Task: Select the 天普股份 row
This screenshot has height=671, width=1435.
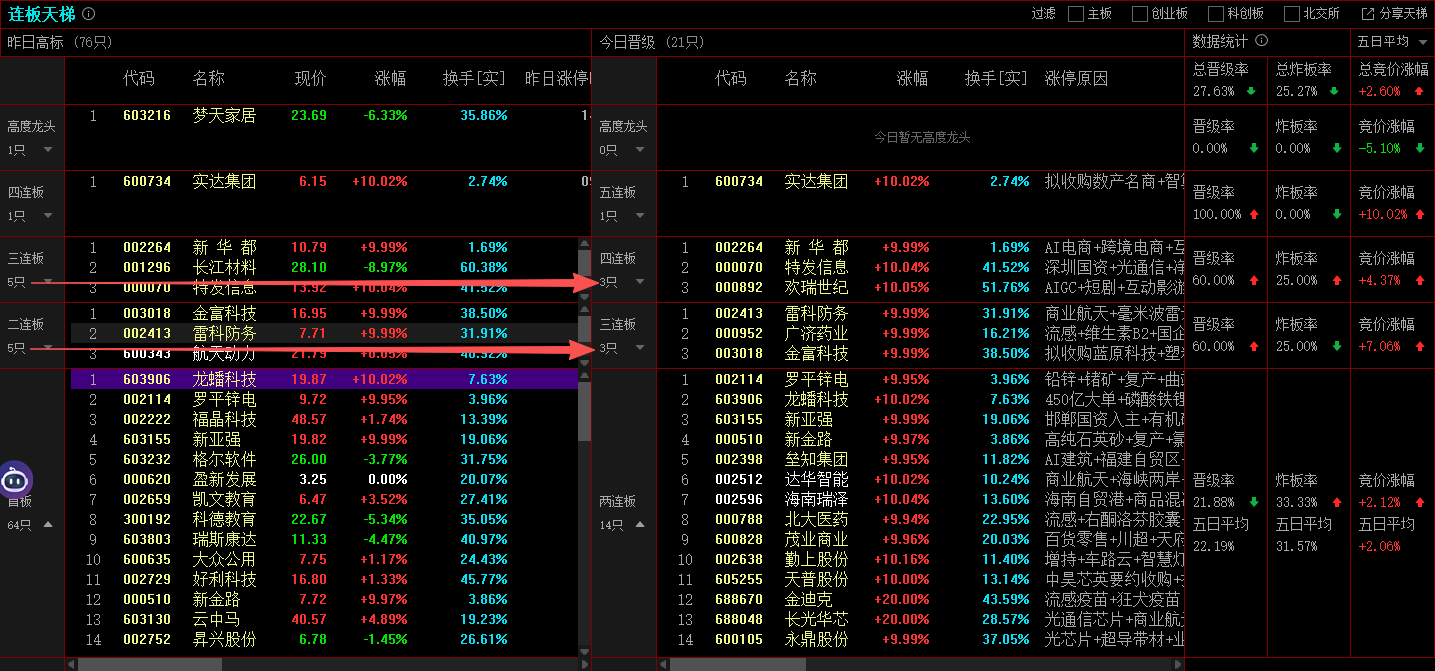Action: coord(921,580)
